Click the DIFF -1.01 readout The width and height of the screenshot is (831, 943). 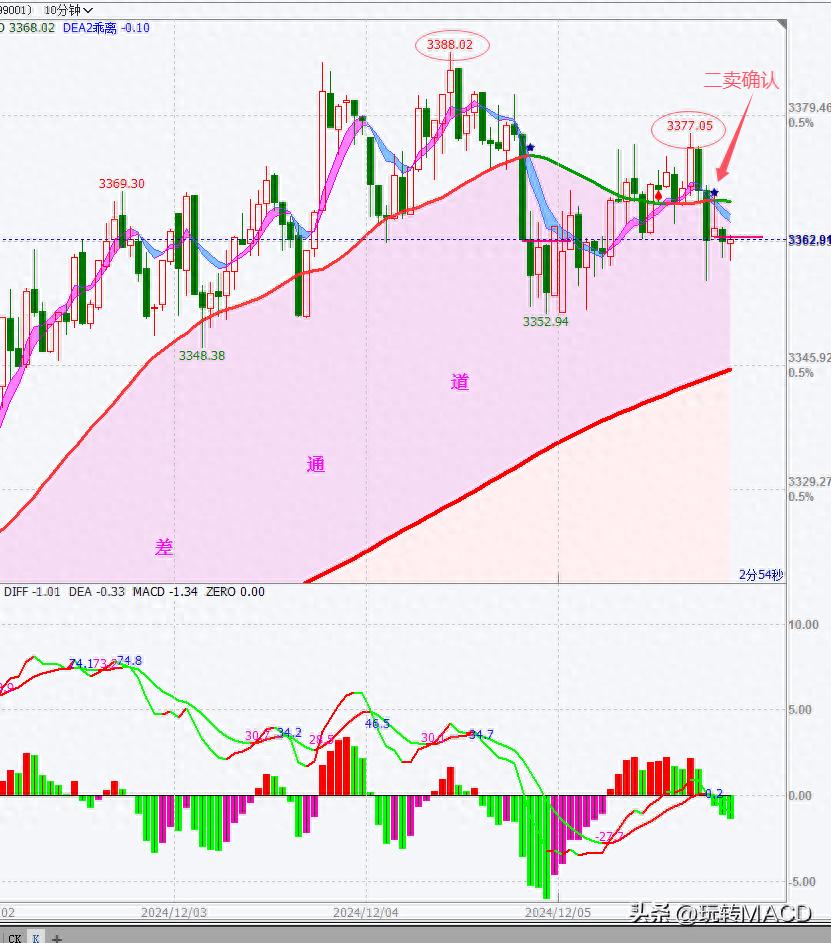(x=32, y=592)
